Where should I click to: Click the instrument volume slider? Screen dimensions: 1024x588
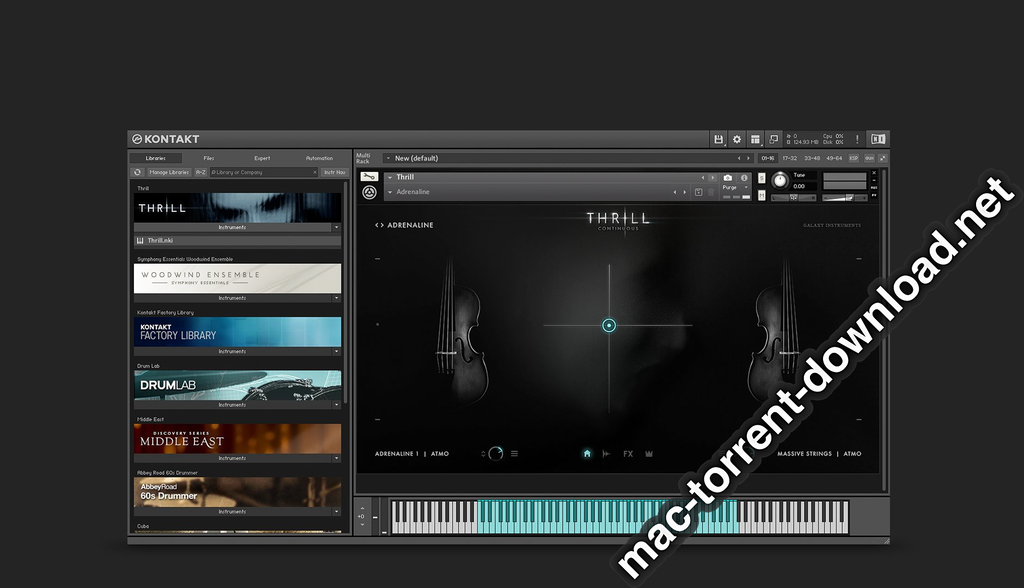click(x=844, y=197)
